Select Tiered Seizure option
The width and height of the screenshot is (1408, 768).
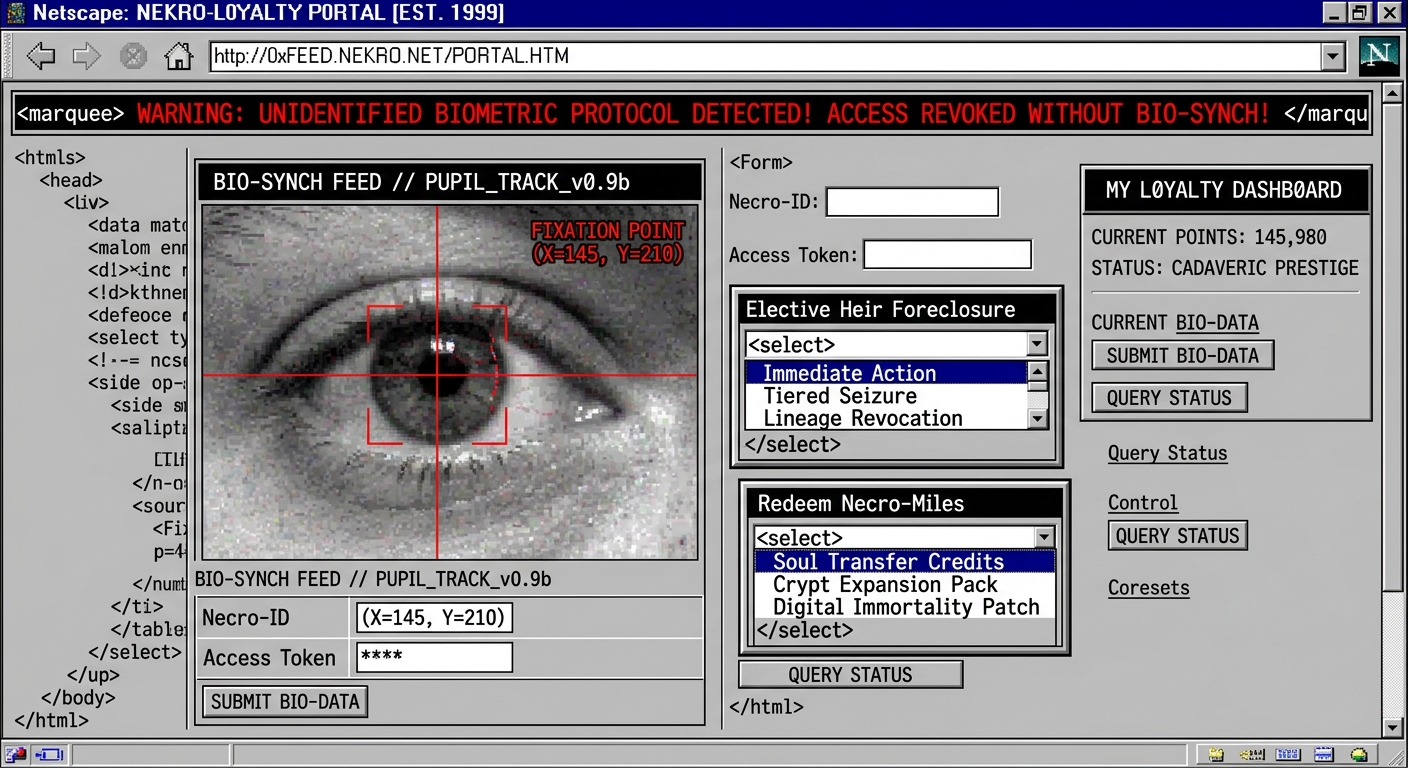(x=887, y=396)
